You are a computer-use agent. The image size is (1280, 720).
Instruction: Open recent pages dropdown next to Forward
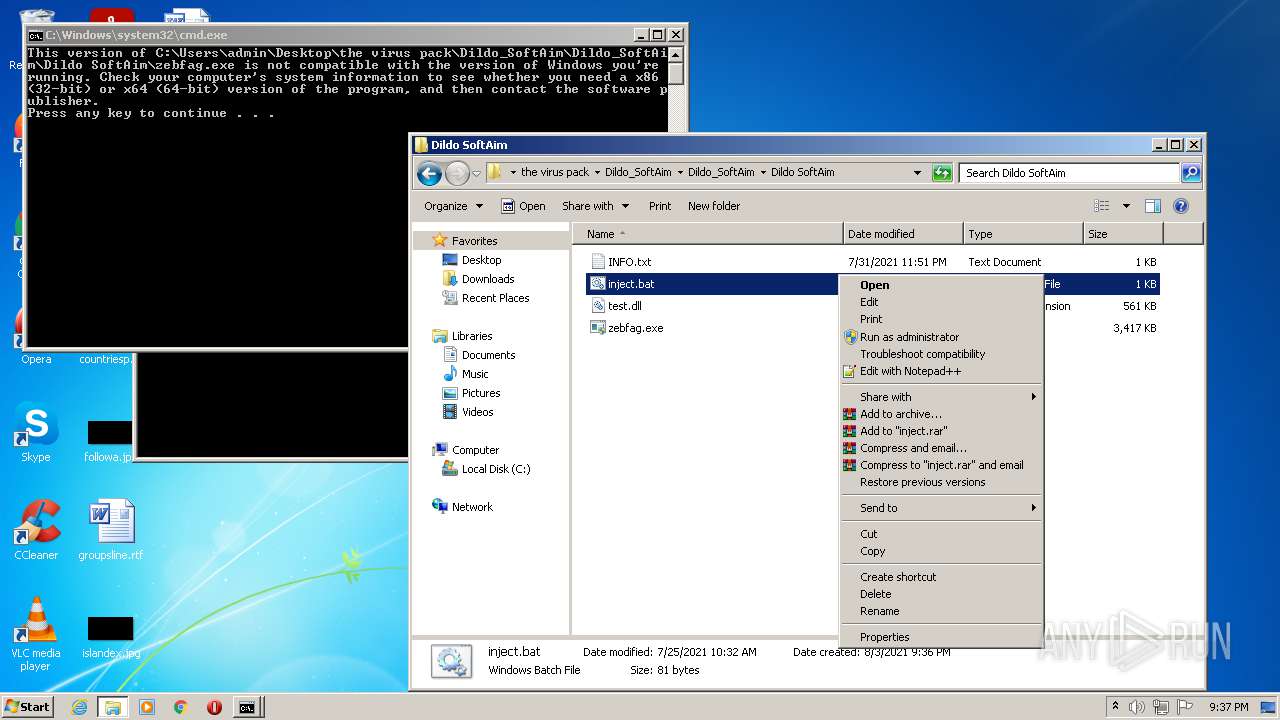477,173
